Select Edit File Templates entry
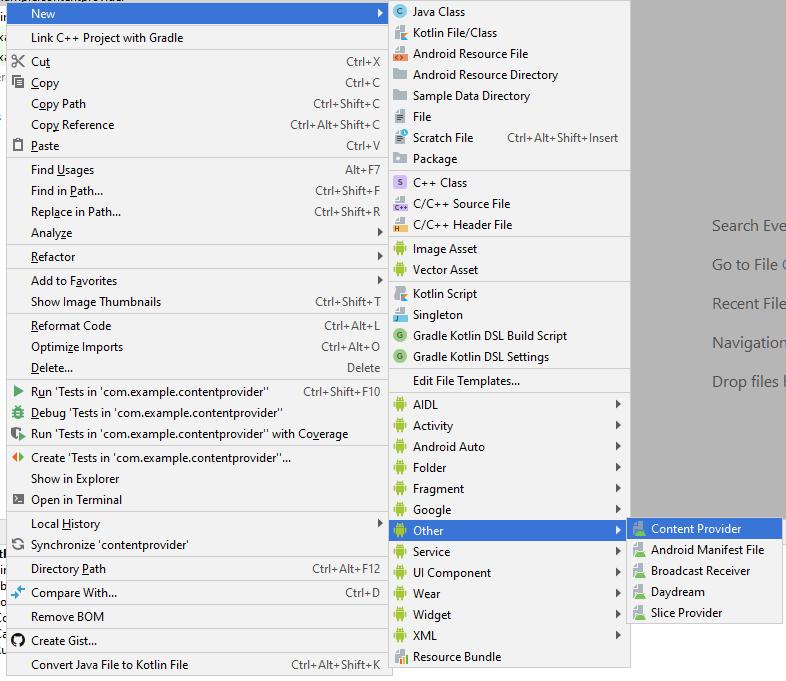This screenshot has height=681, width=786. coord(466,381)
